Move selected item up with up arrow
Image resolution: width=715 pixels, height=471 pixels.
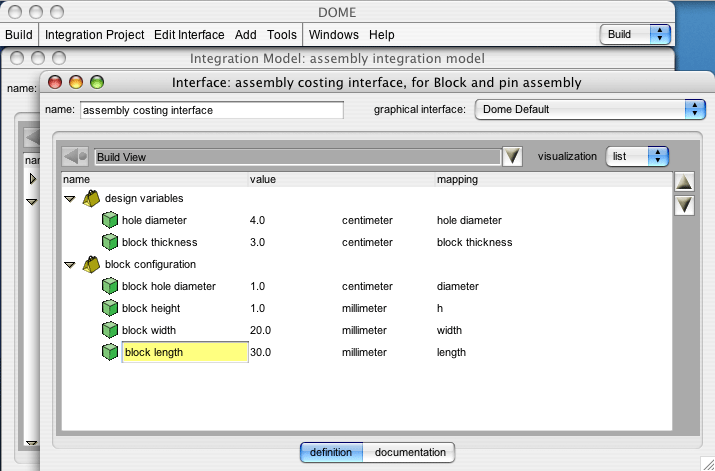[684, 182]
